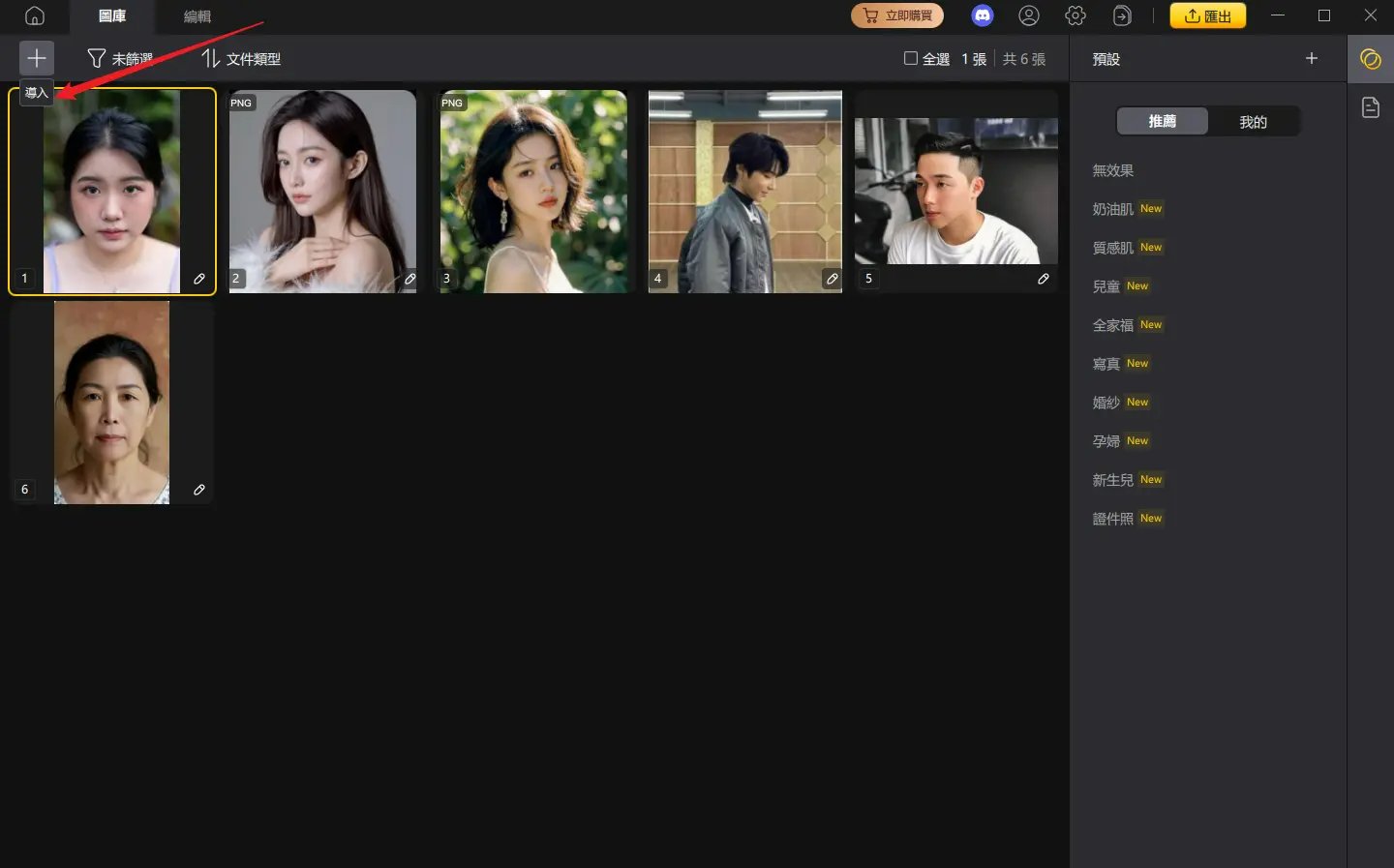Switch to the 圖庫 tab
The width and height of the screenshot is (1394, 868).
(x=111, y=15)
